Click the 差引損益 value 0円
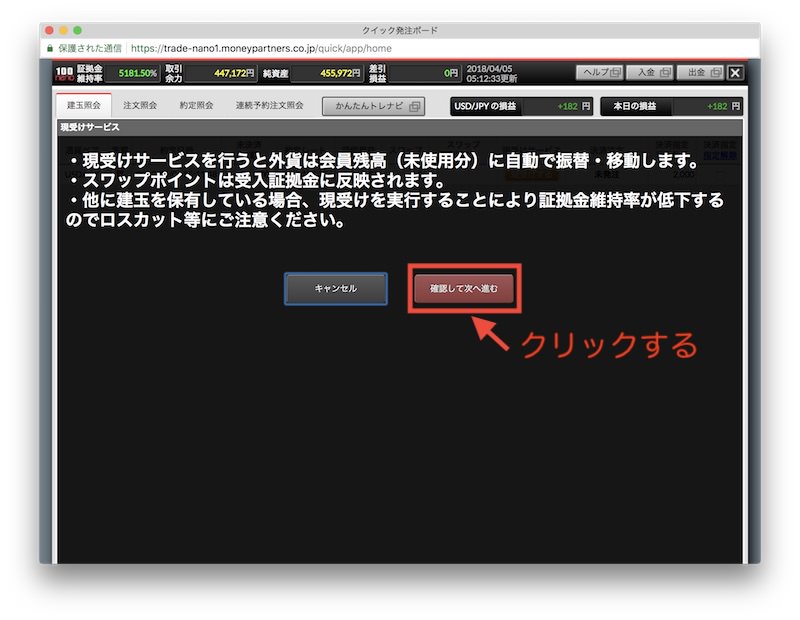This screenshot has height=620, width=800. [451, 73]
